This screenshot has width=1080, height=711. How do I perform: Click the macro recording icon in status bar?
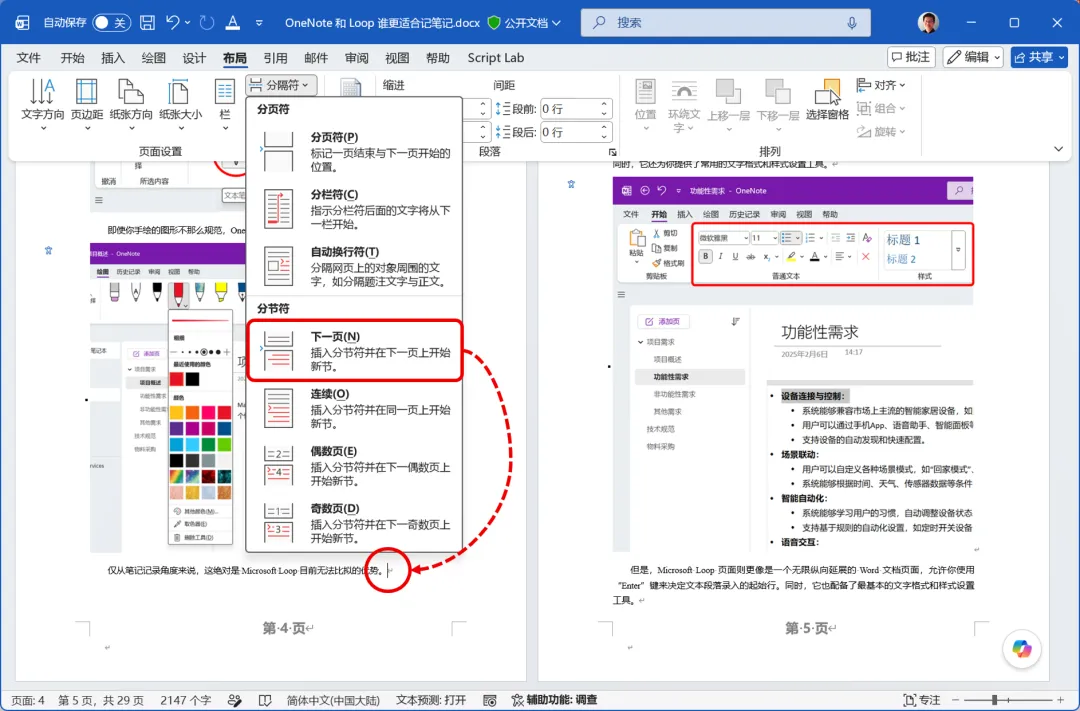[490, 700]
